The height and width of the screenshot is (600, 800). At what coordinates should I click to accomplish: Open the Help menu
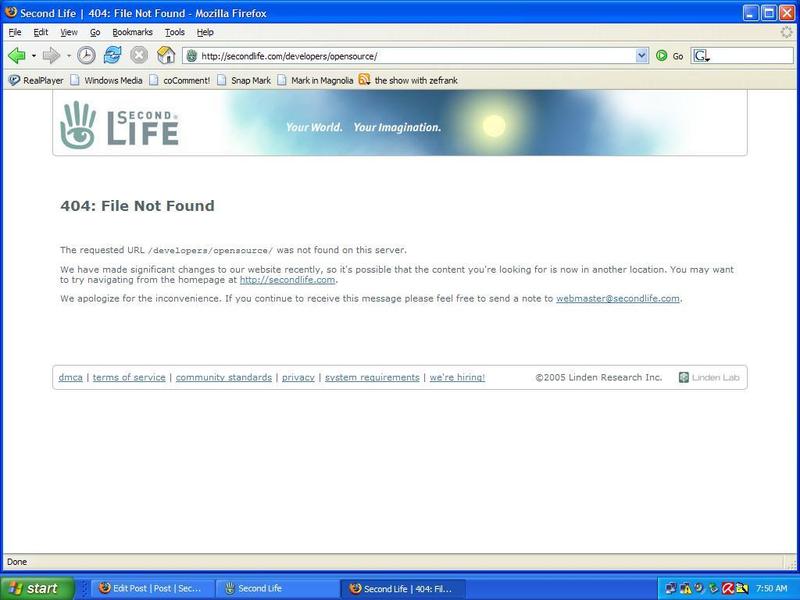point(205,32)
